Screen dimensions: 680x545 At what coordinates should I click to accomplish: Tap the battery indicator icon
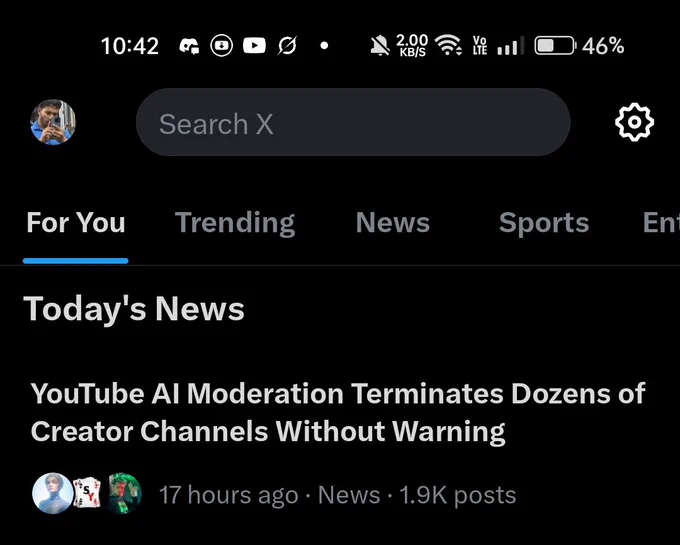[554, 46]
